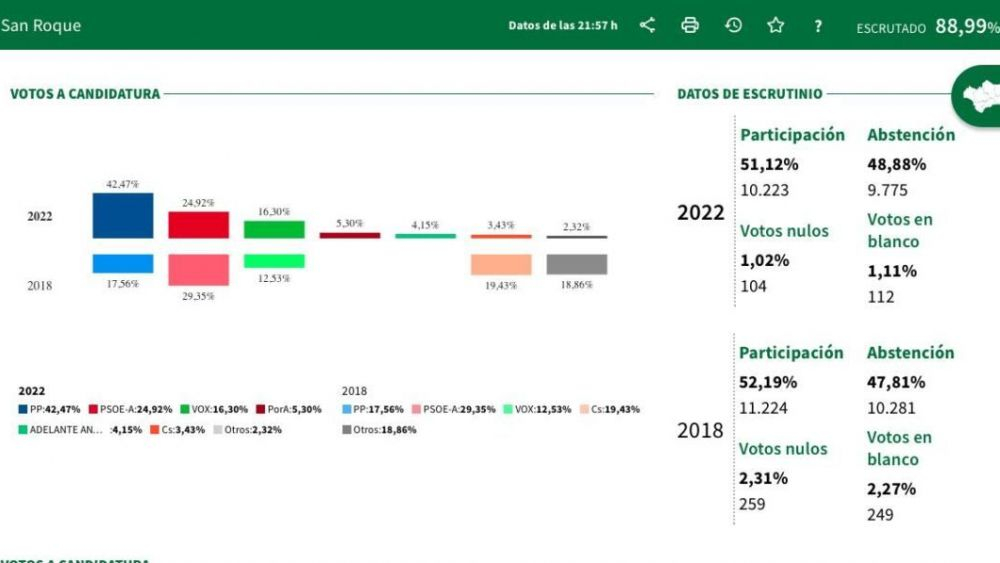This screenshot has width=1000, height=563.
Task: Select the Cs 2018 peach bar
Action: pyautogui.click(x=501, y=265)
